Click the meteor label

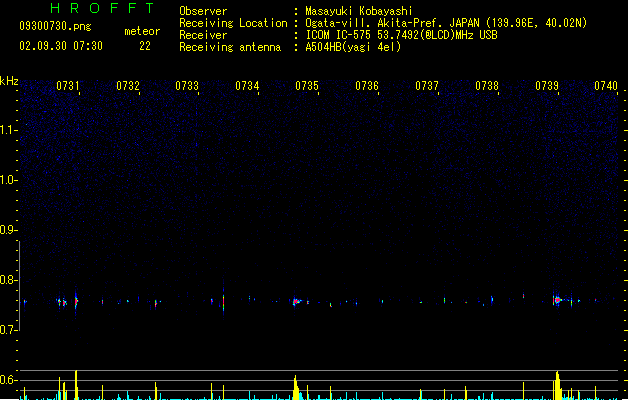pos(142,31)
